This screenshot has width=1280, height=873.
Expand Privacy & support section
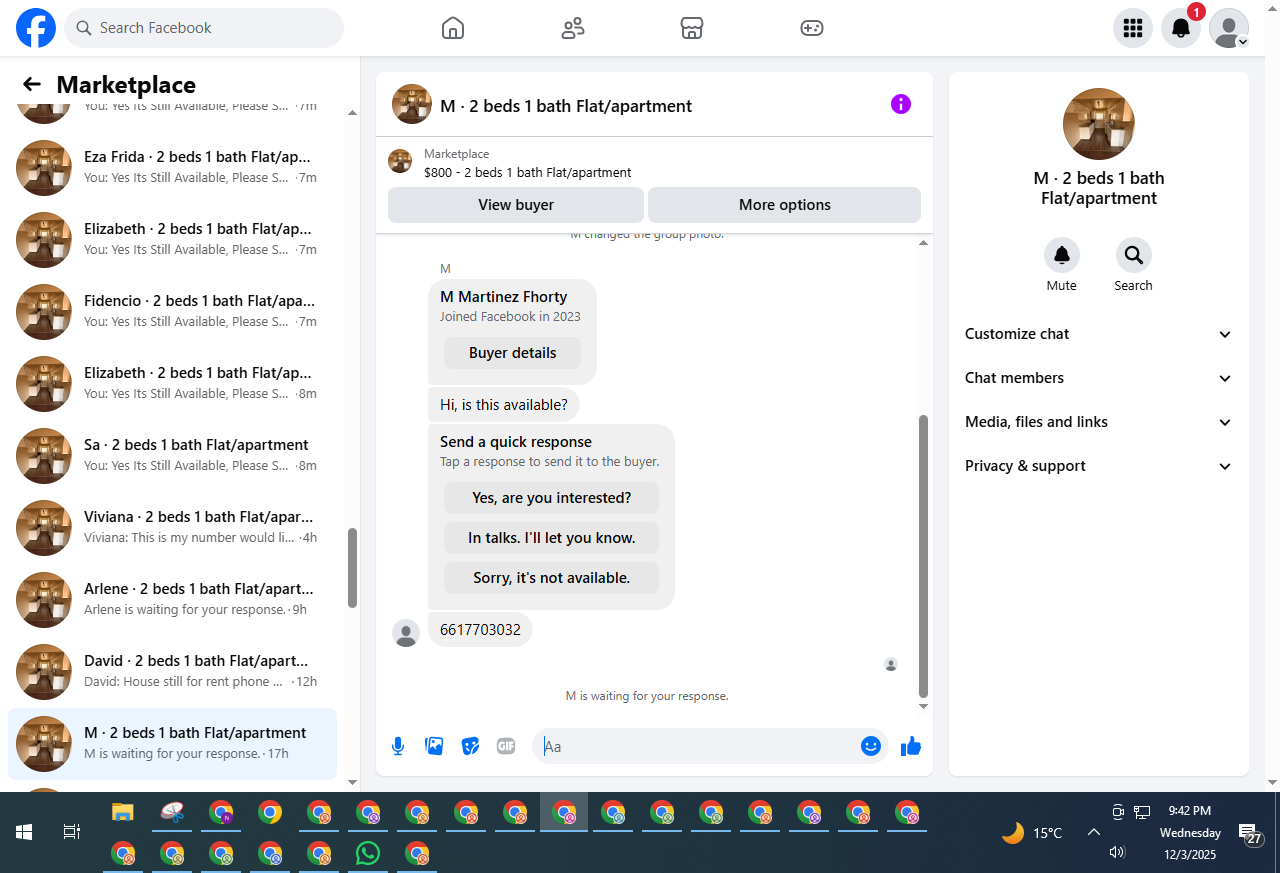point(1099,466)
